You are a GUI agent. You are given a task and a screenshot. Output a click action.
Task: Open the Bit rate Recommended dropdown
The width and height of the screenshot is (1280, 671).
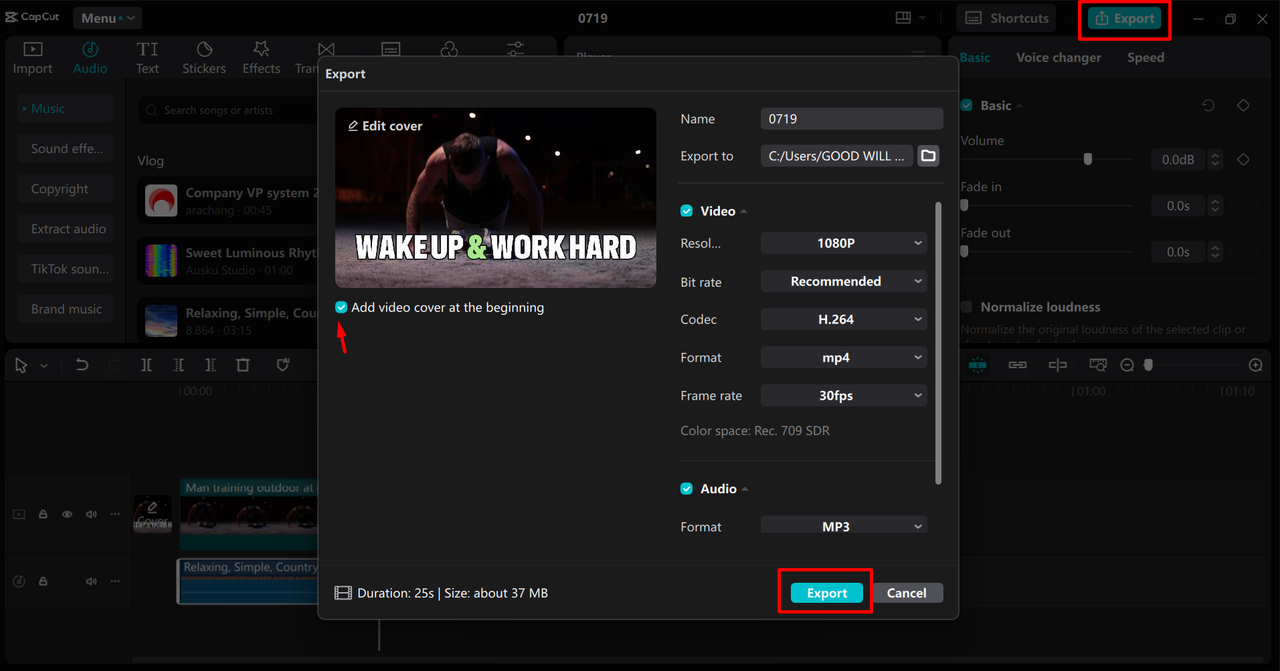844,281
